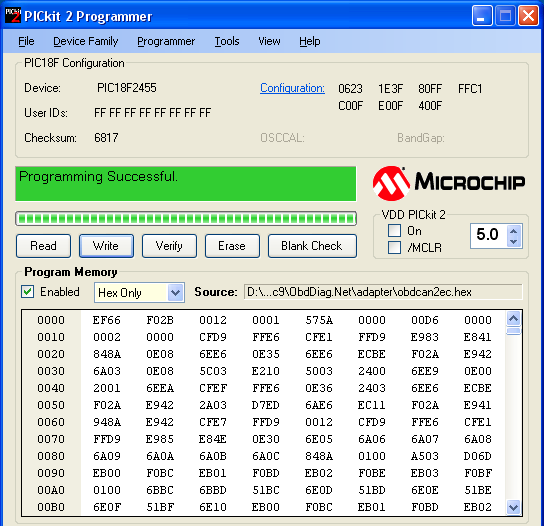Increase VDD voltage with up arrow
This screenshot has width=544, height=526.
pyautogui.click(x=514, y=230)
